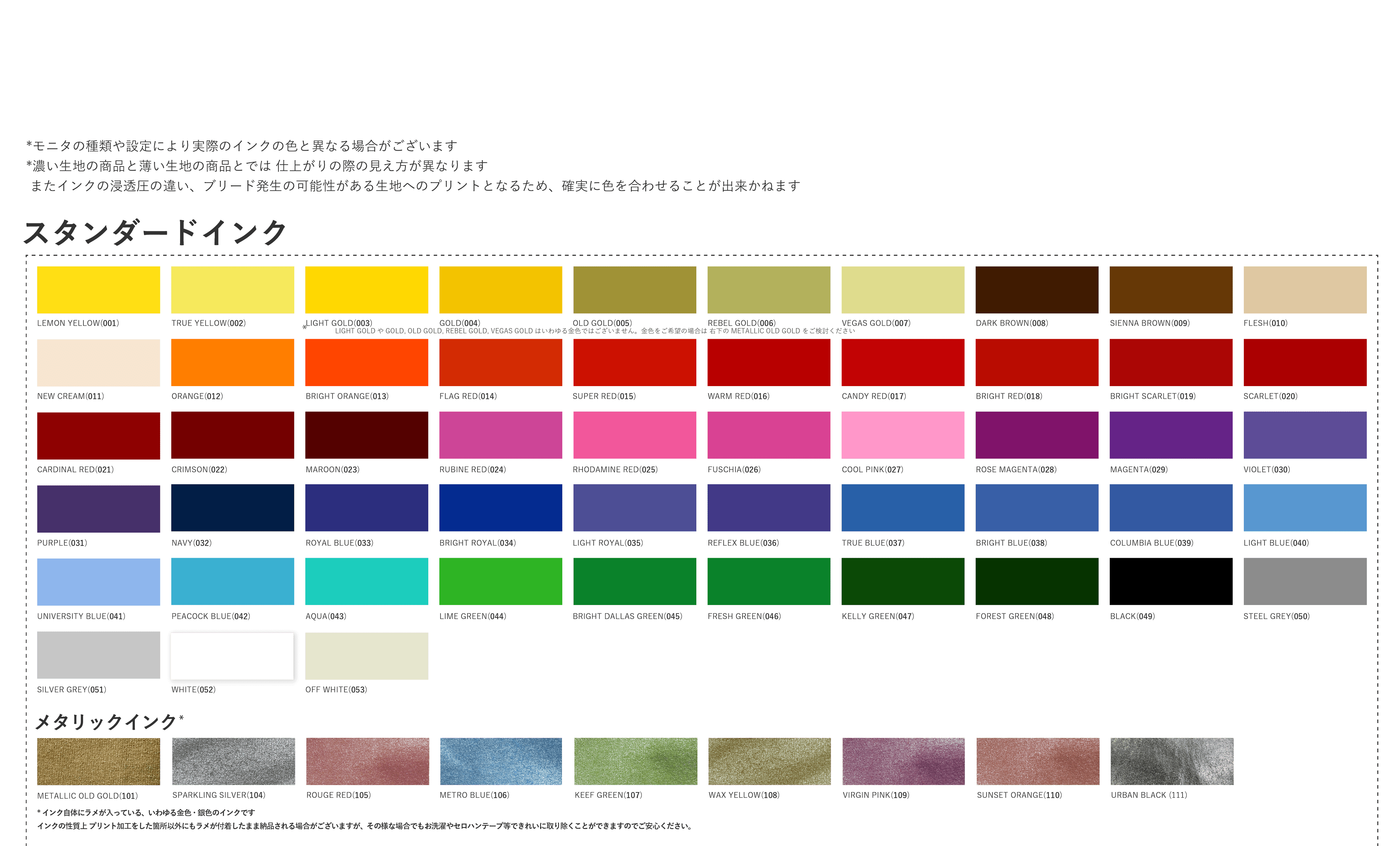Screen dimensions: 1400x846
Task: Choose the Orange (012) swatch
Action: click(x=232, y=362)
